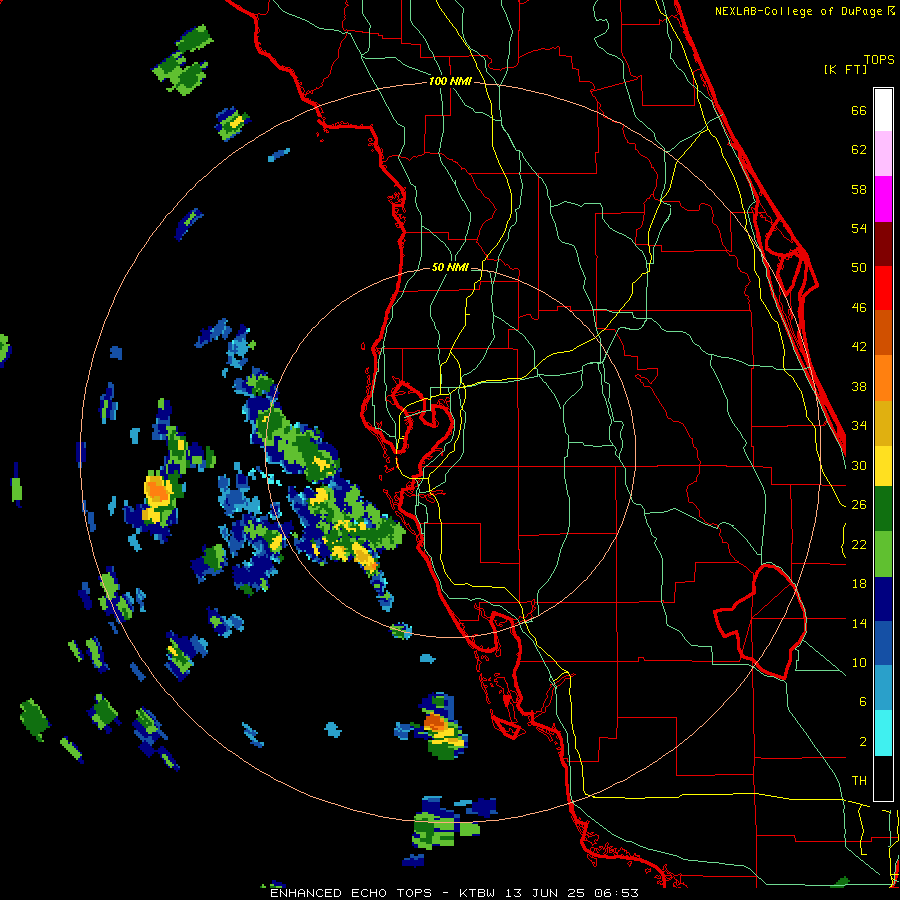
Task: Select the bright orange swatch beside 38
Action: 883,378
